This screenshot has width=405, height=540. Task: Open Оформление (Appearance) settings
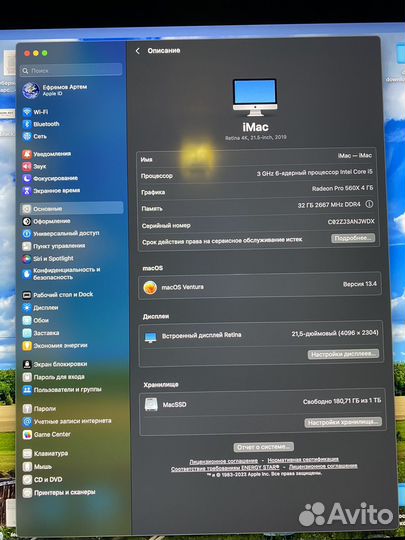coord(46,221)
